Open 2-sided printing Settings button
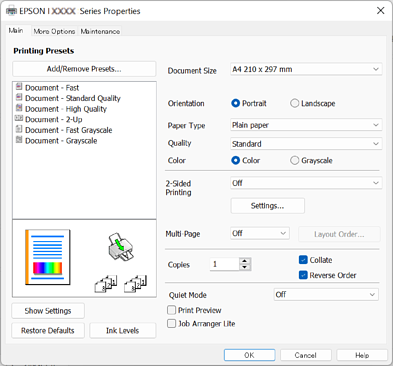Screen dimensions: 393x366 coord(268,206)
